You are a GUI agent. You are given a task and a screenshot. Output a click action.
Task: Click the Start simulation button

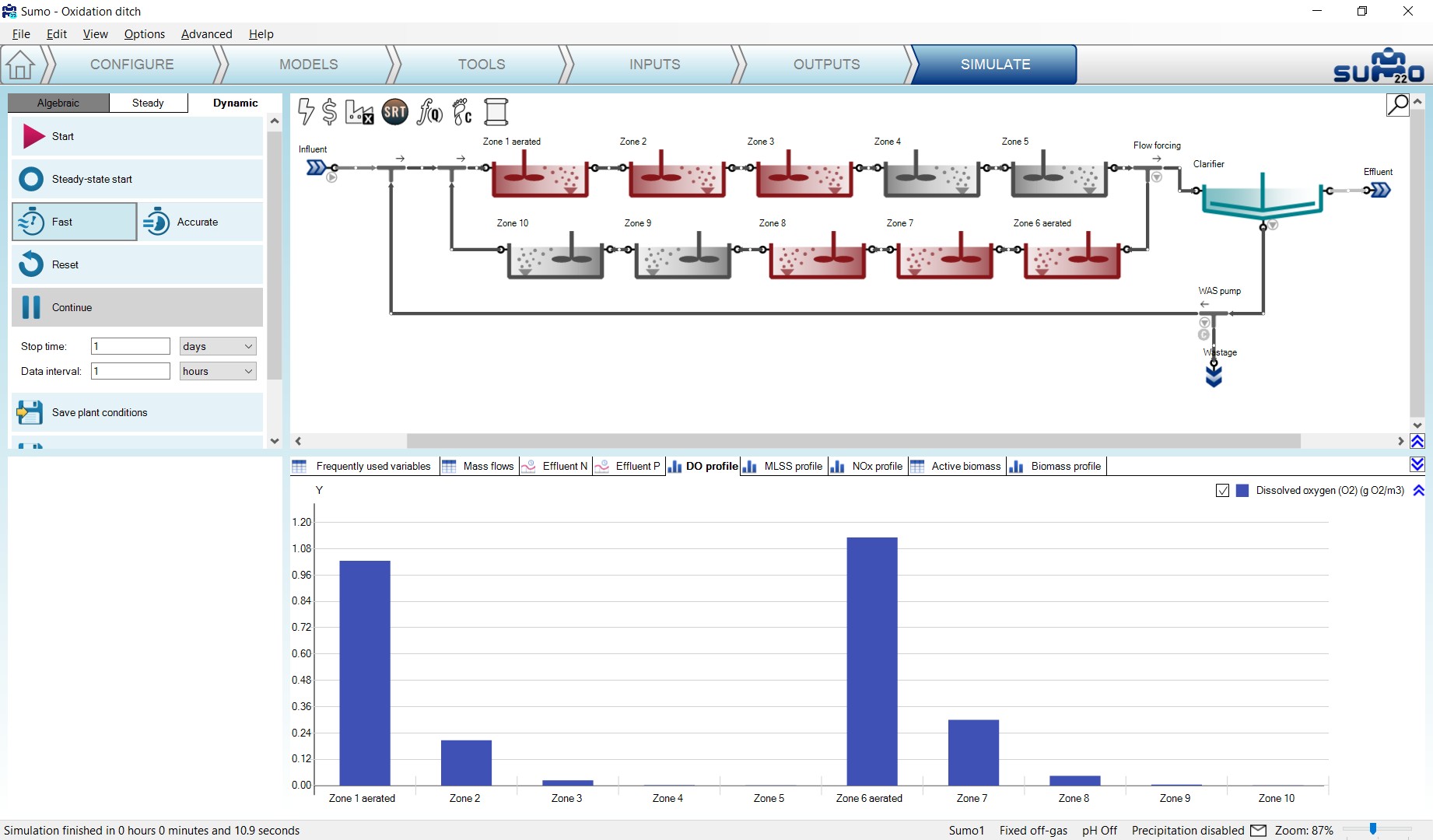137,136
